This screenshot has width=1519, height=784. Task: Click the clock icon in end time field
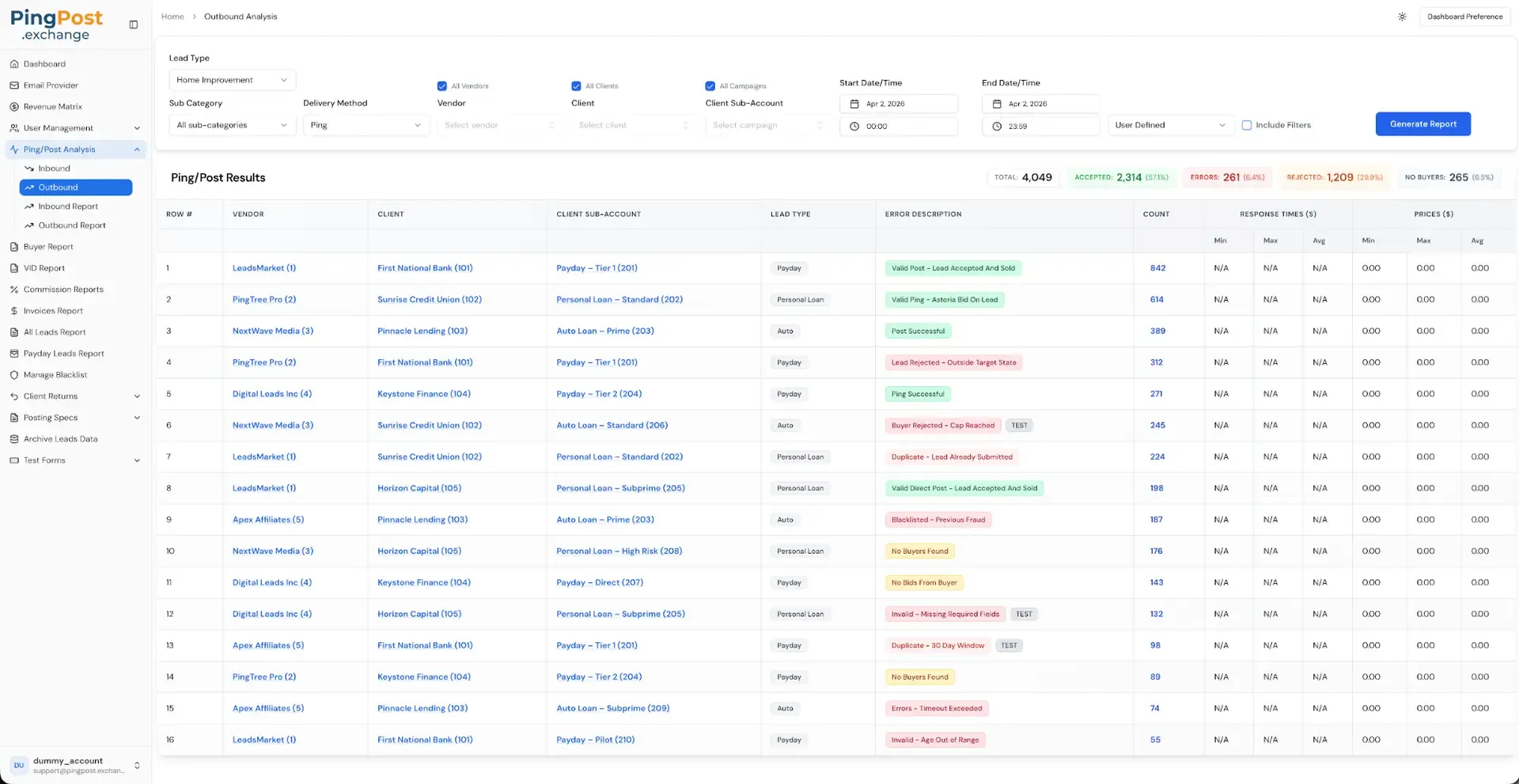click(x=997, y=126)
